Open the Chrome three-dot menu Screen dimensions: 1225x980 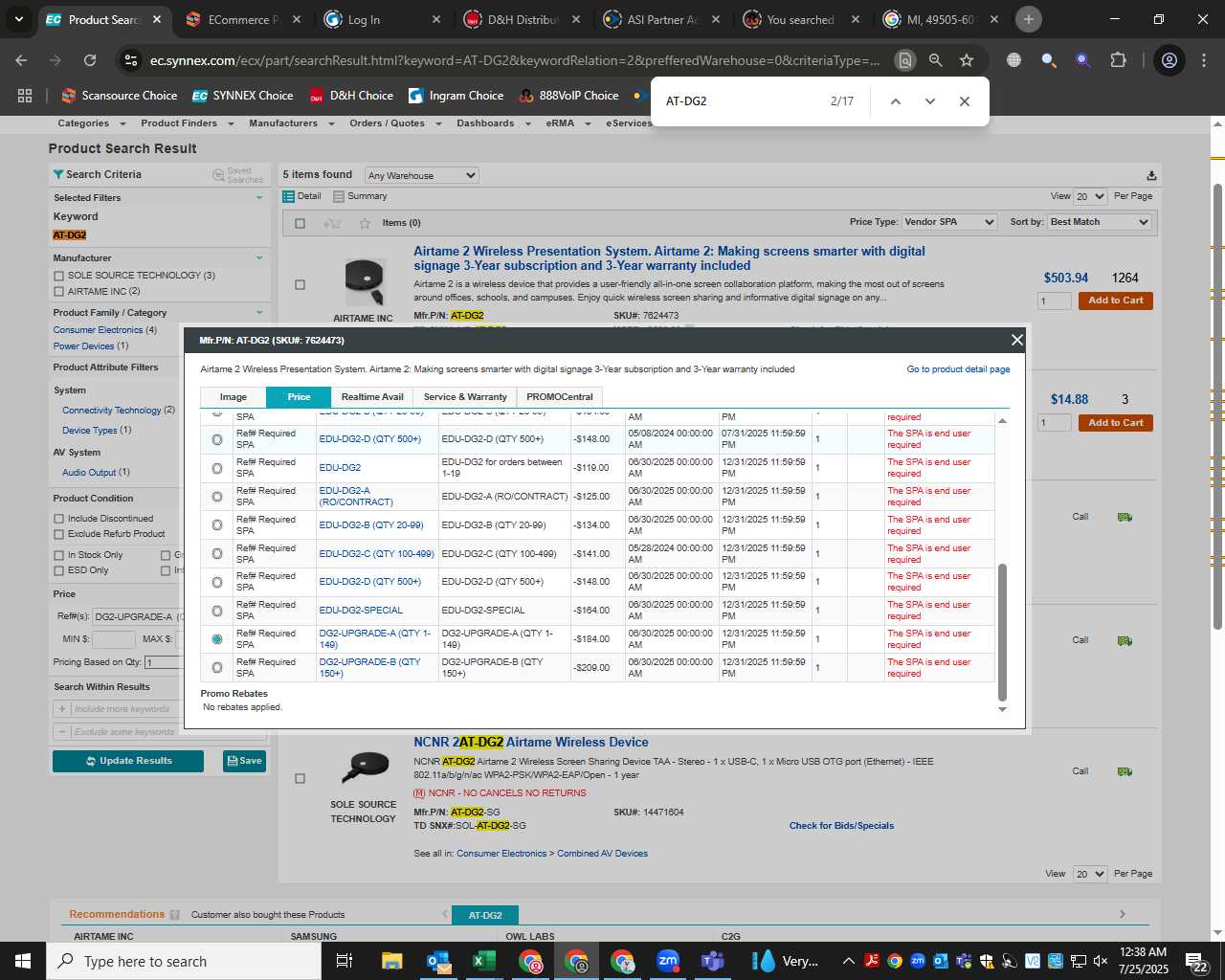coord(1203,60)
